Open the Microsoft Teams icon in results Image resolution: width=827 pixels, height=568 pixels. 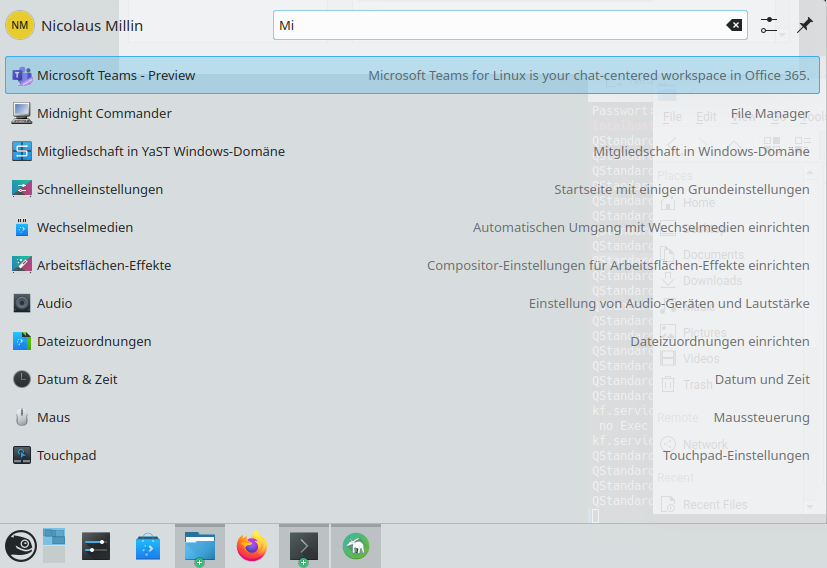(22, 75)
